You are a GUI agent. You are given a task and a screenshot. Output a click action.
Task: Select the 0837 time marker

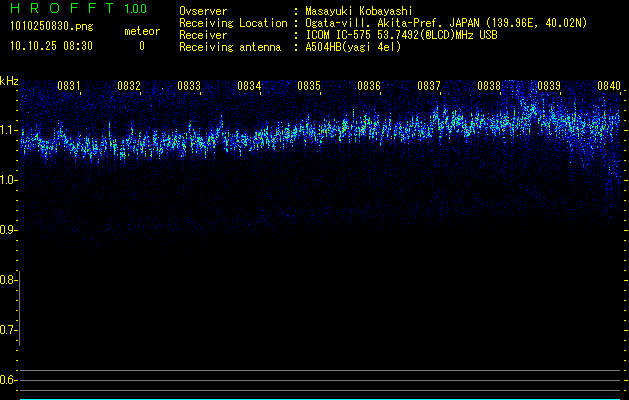(x=429, y=87)
